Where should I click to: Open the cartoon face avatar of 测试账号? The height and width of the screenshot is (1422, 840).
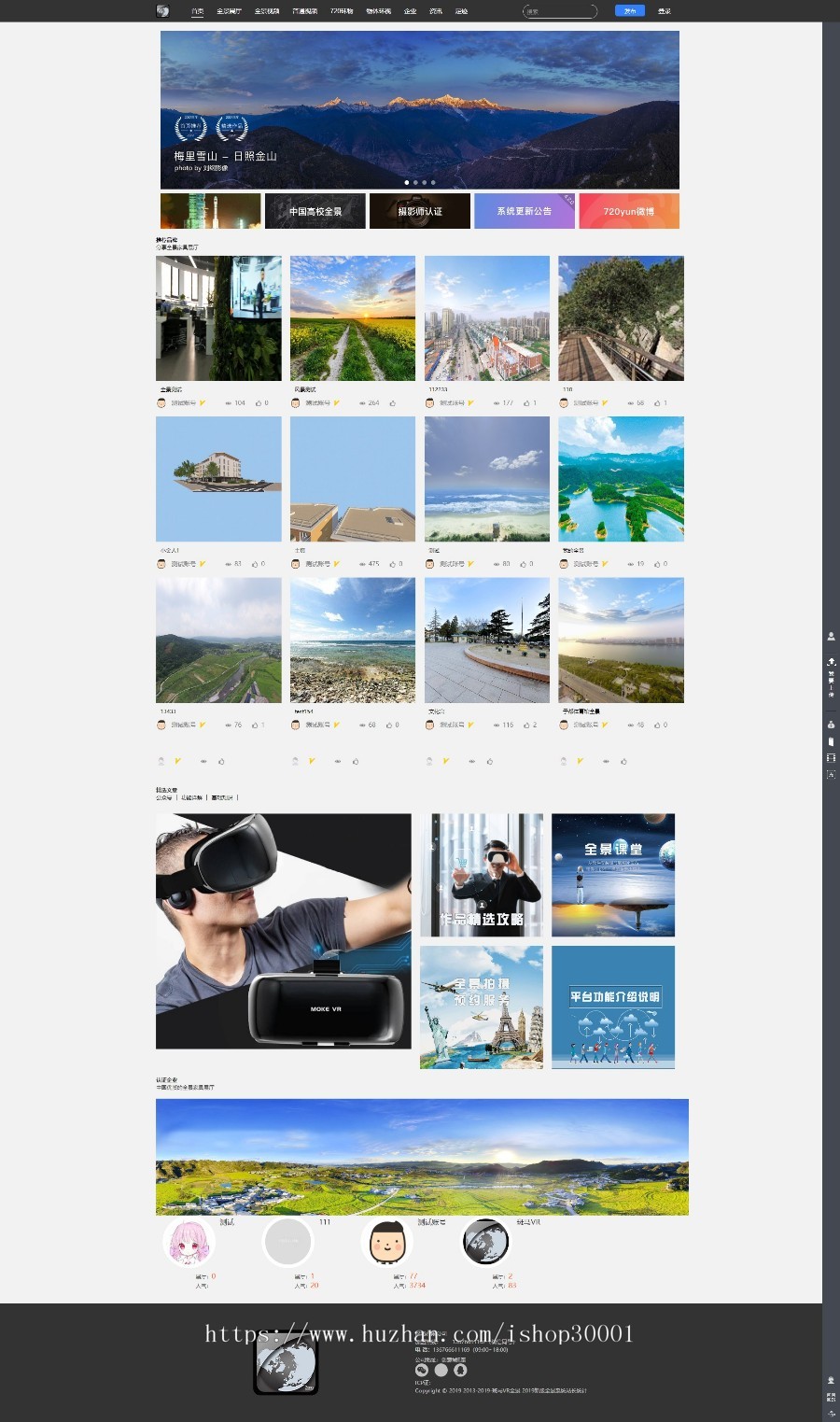(x=386, y=1243)
